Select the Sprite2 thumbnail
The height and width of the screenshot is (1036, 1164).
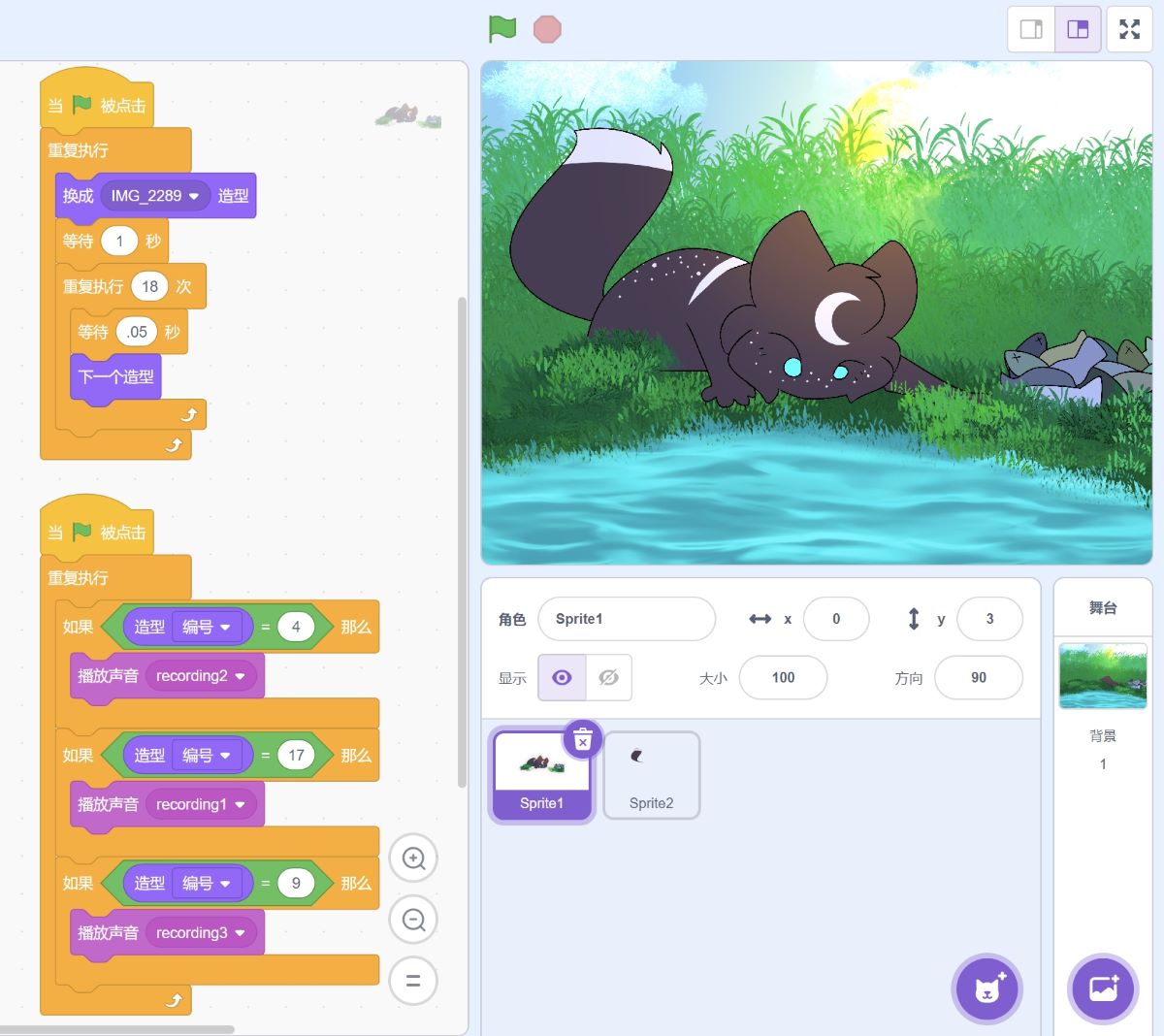651,775
